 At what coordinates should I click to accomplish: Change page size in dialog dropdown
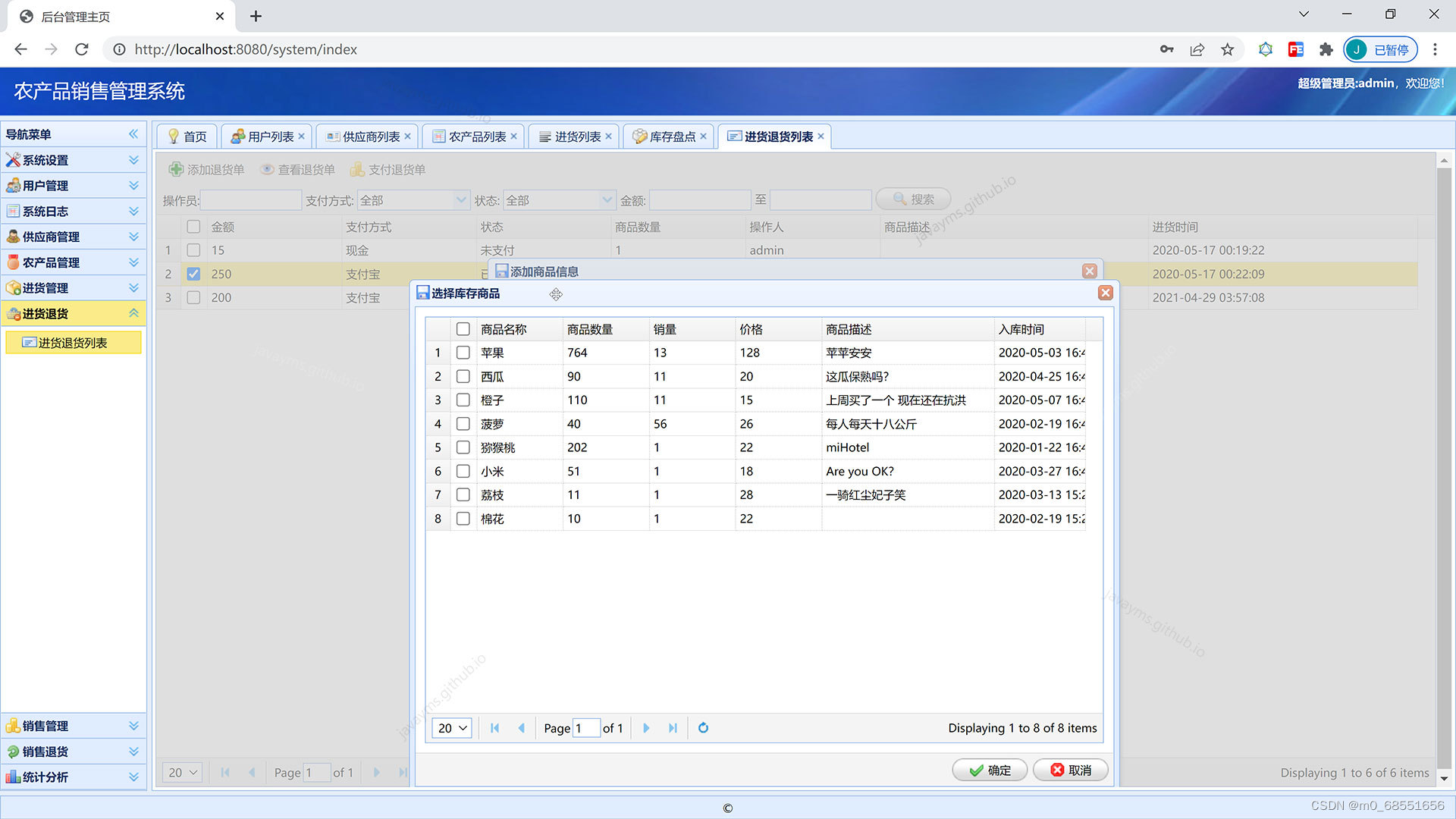tap(450, 727)
